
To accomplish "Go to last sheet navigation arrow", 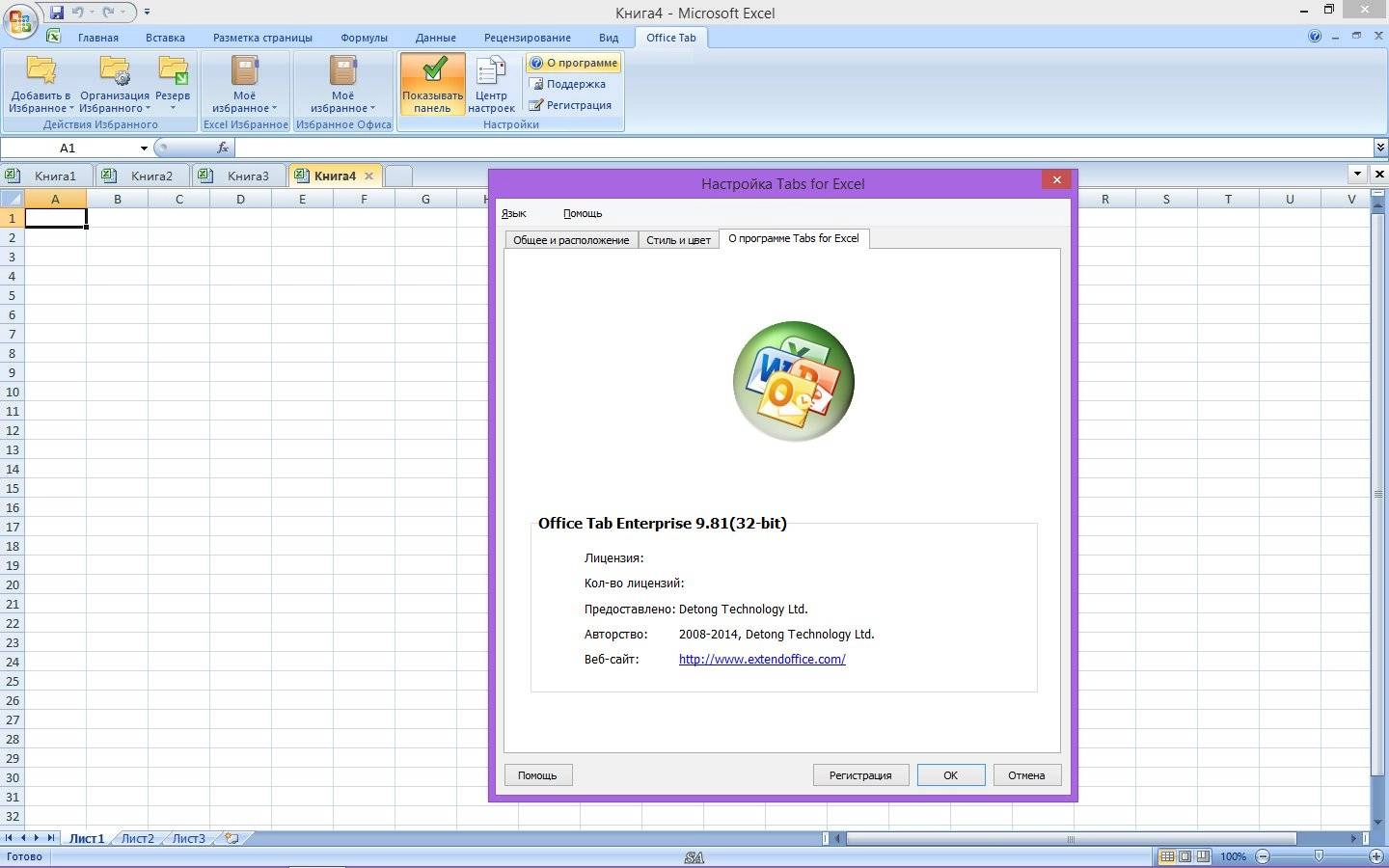I will coord(51,838).
